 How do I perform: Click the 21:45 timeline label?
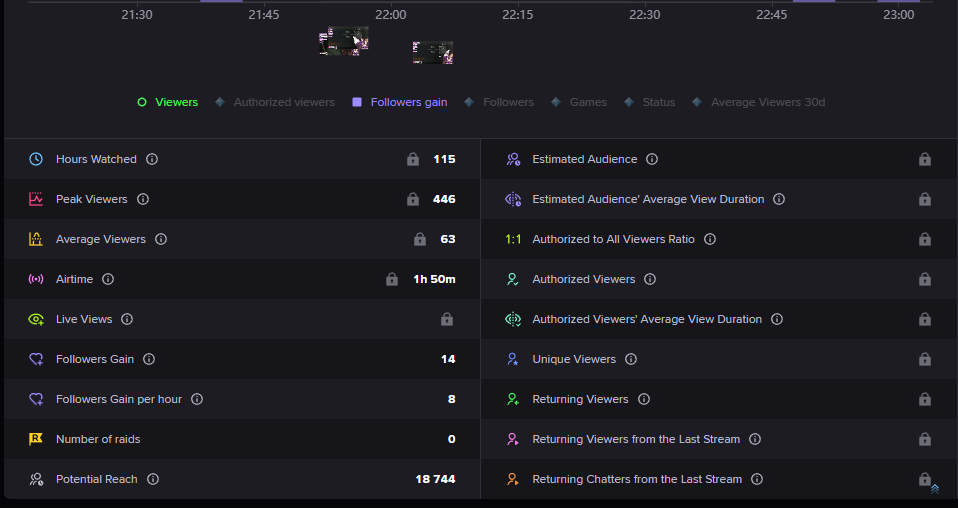pyautogui.click(x=264, y=15)
